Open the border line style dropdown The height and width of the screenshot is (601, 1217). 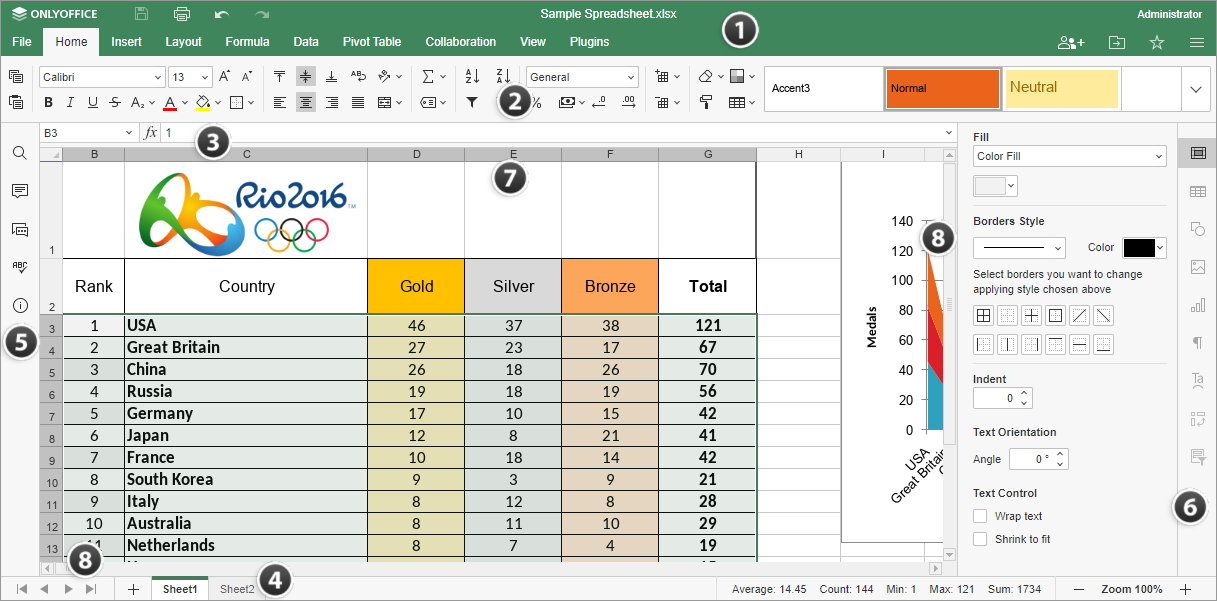(1019, 247)
